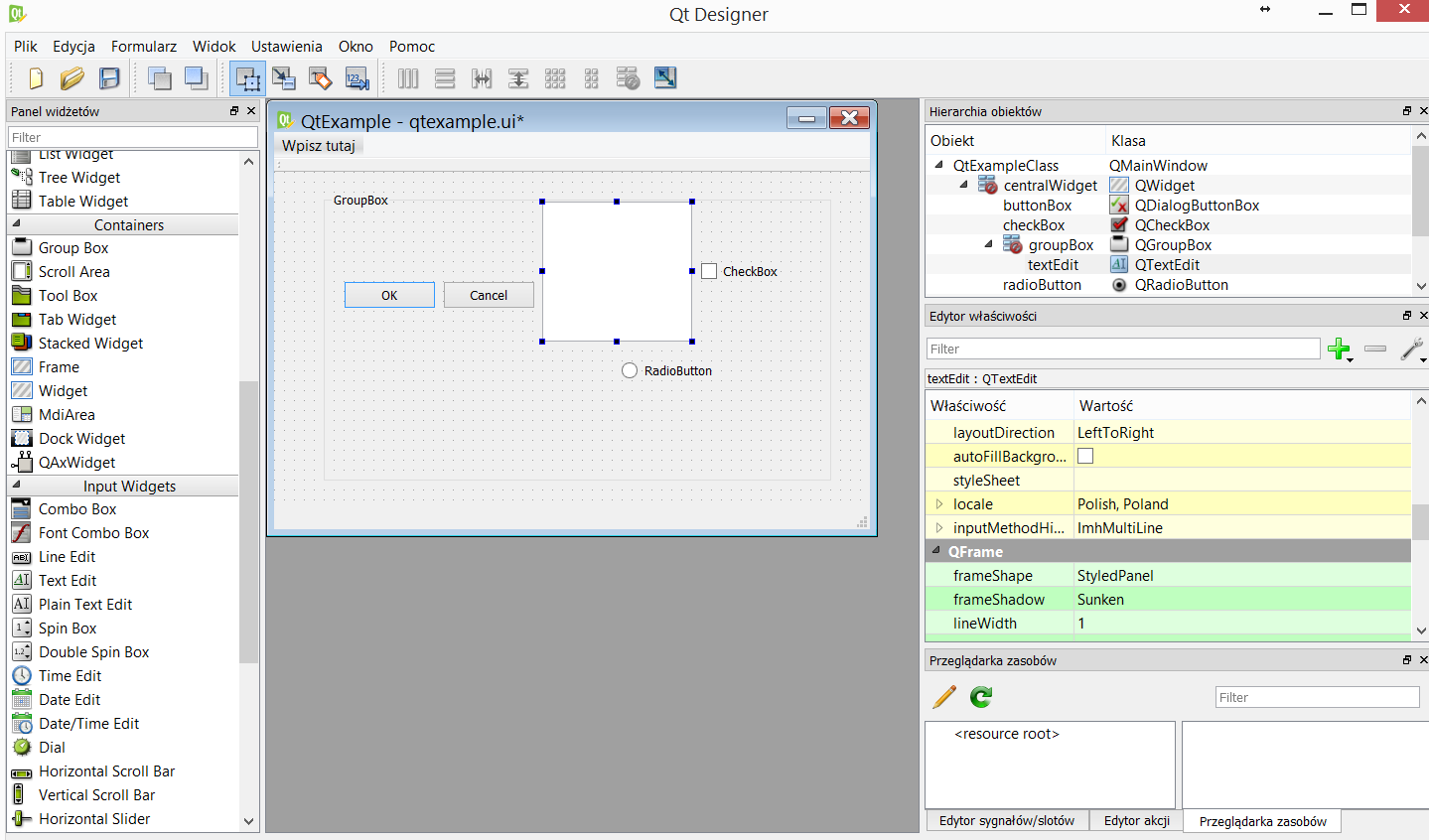Image resolution: width=1429 pixels, height=840 pixels.
Task: Open the Widok menu
Action: (214, 46)
